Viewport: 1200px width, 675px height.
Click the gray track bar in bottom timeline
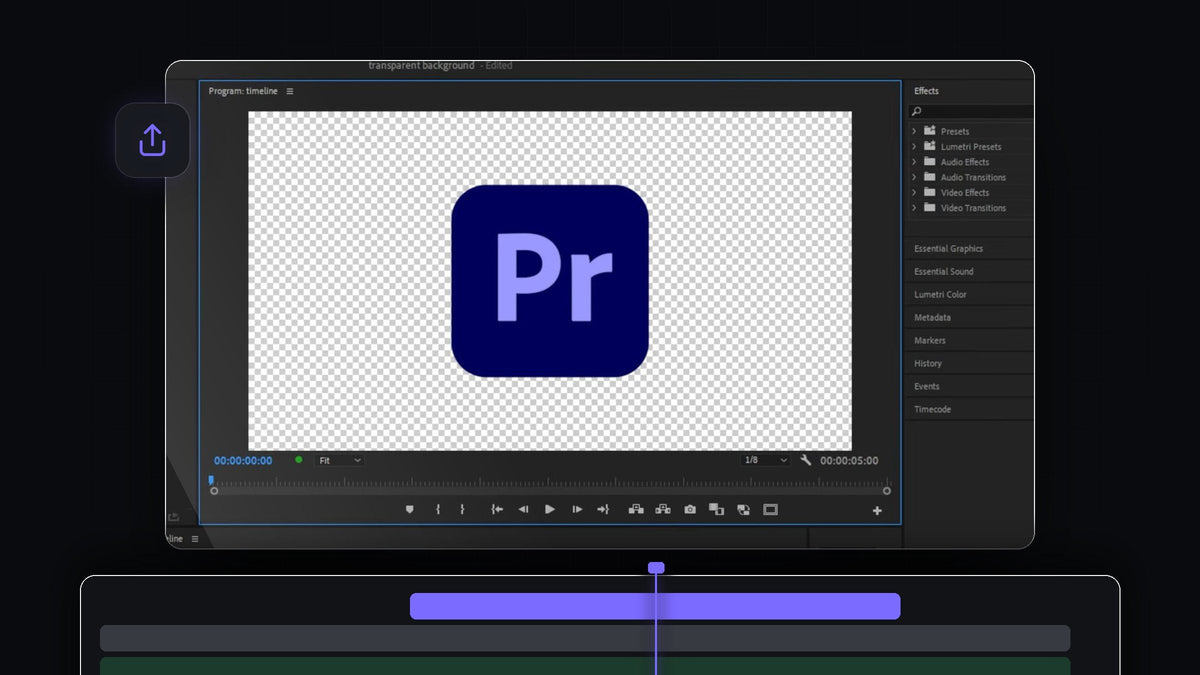pyautogui.click(x=585, y=638)
